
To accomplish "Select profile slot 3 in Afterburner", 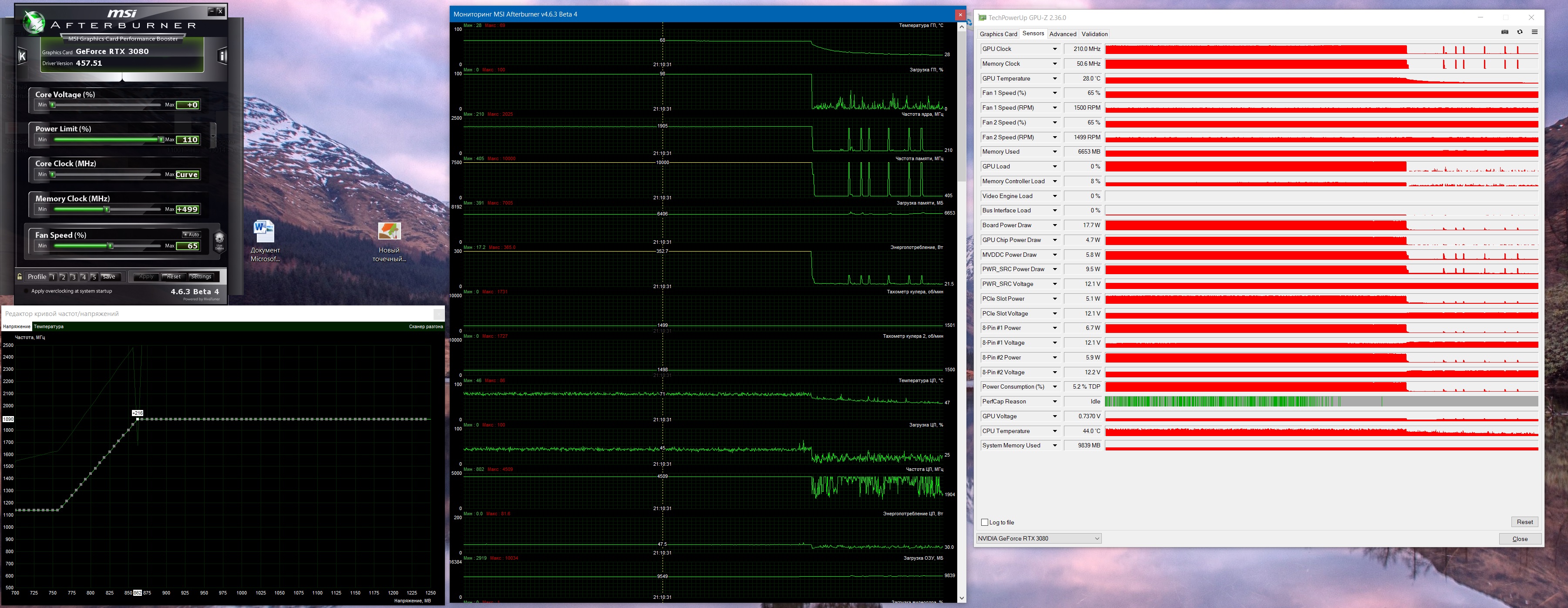I will [x=73, y=277].
